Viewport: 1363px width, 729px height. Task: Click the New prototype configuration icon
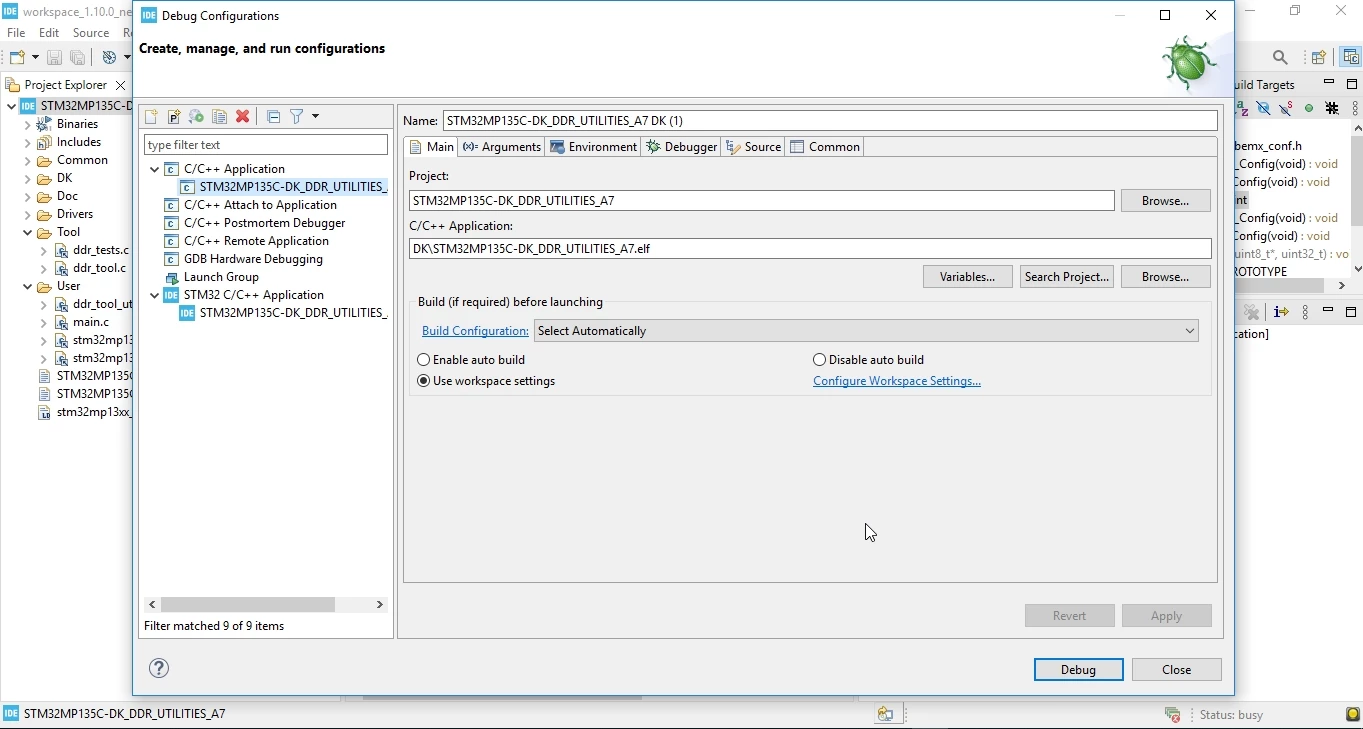tap(174, 117)
